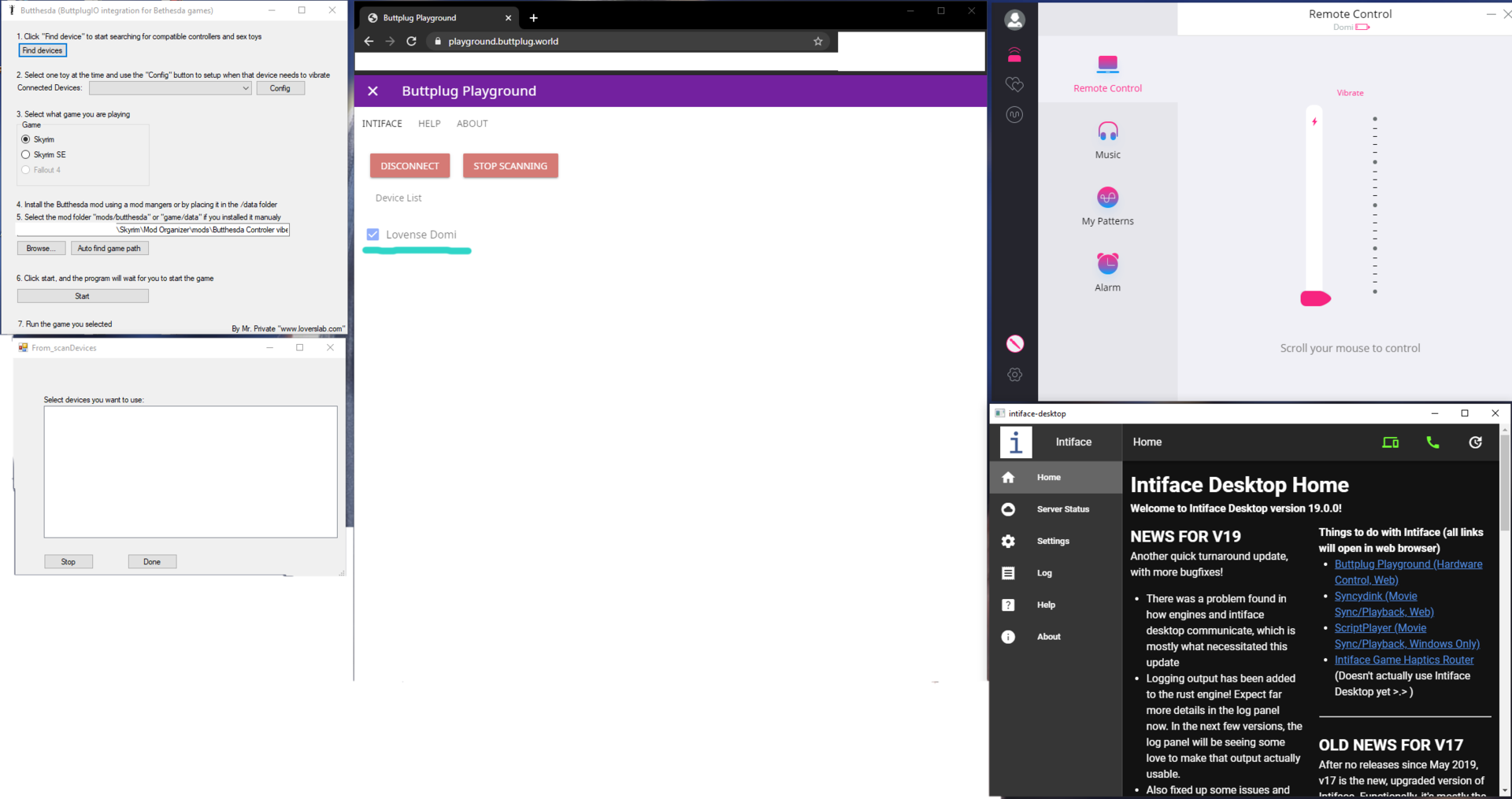Close the Buttplug Playground browser tab
Image resolution: width=1512 pixels, height=799 pixels.
point(508,18)
